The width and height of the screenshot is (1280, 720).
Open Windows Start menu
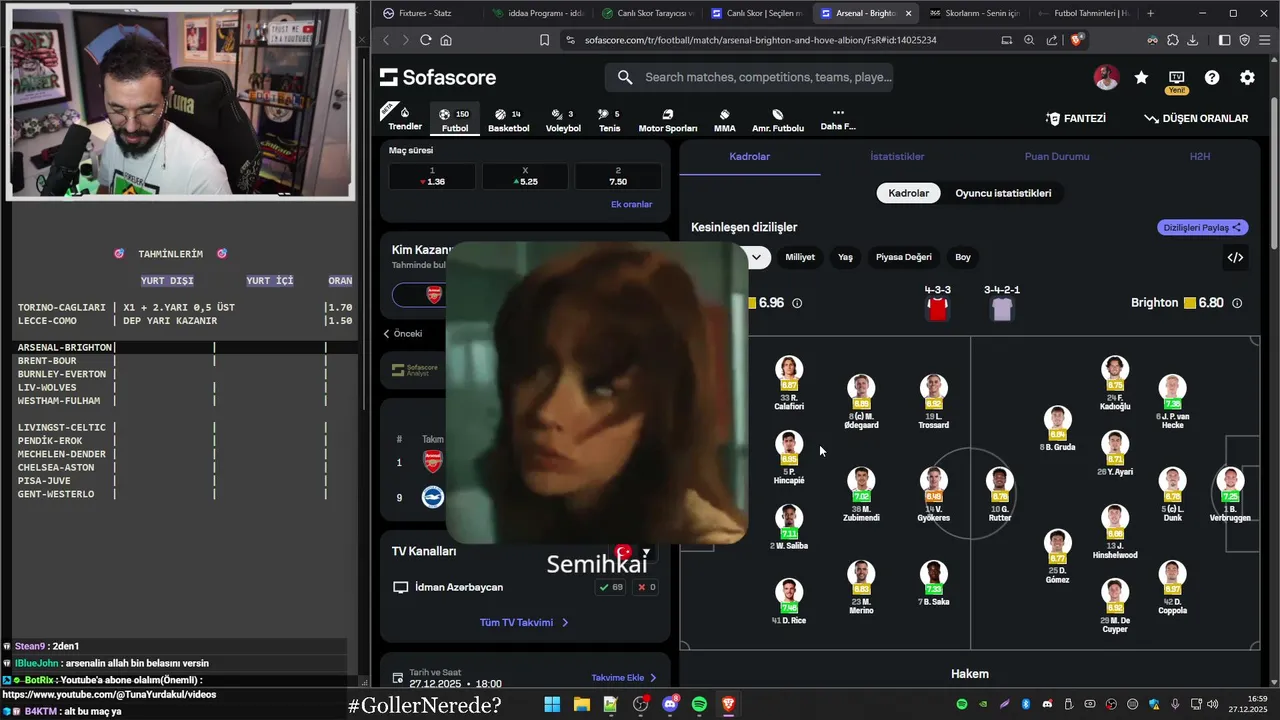(x=552, y=705)
